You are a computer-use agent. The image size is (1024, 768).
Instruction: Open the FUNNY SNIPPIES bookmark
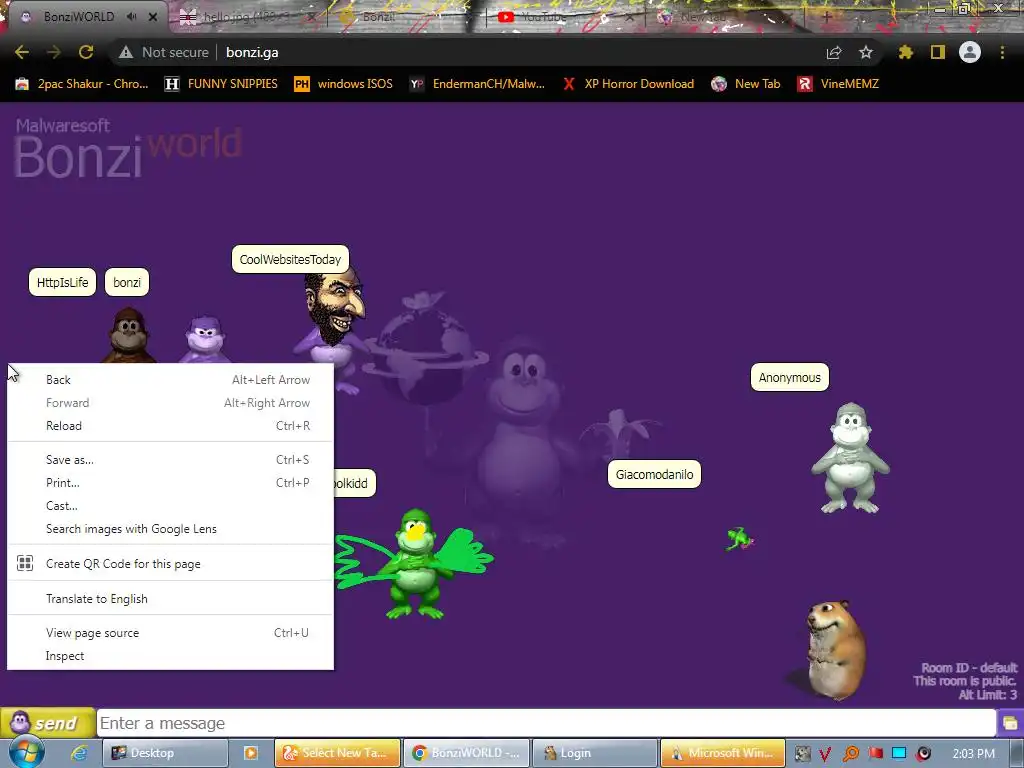[221, 84]
